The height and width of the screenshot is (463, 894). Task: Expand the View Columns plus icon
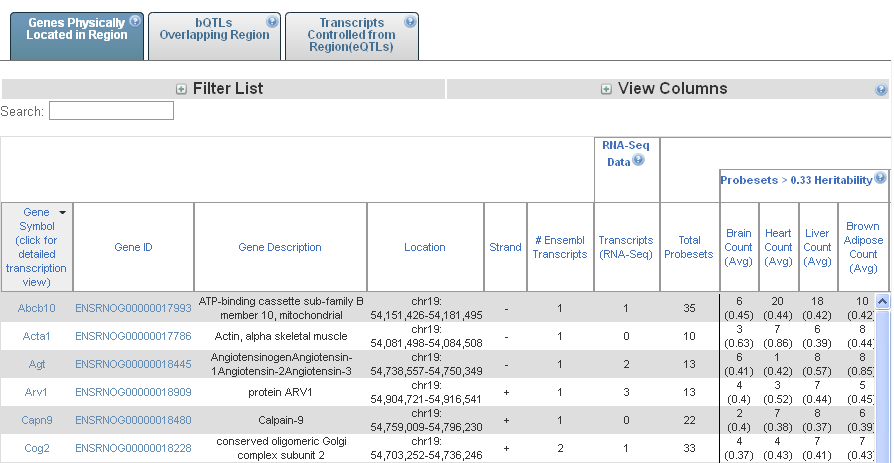click(x=606, y=90)
